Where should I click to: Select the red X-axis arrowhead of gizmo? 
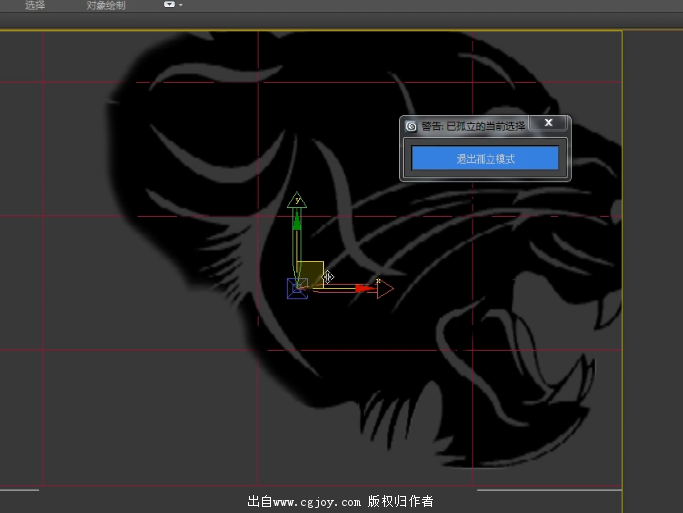[x=383, y=288]
